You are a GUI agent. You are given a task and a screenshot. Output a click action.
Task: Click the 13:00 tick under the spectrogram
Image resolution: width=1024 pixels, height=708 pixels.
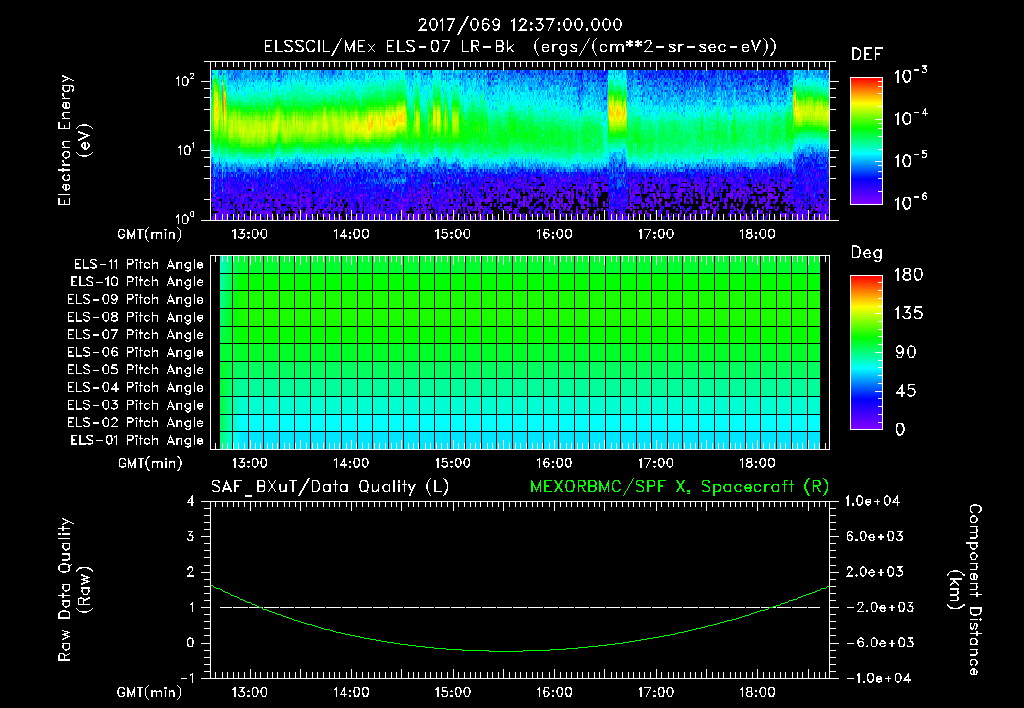(x=249, y=234)
